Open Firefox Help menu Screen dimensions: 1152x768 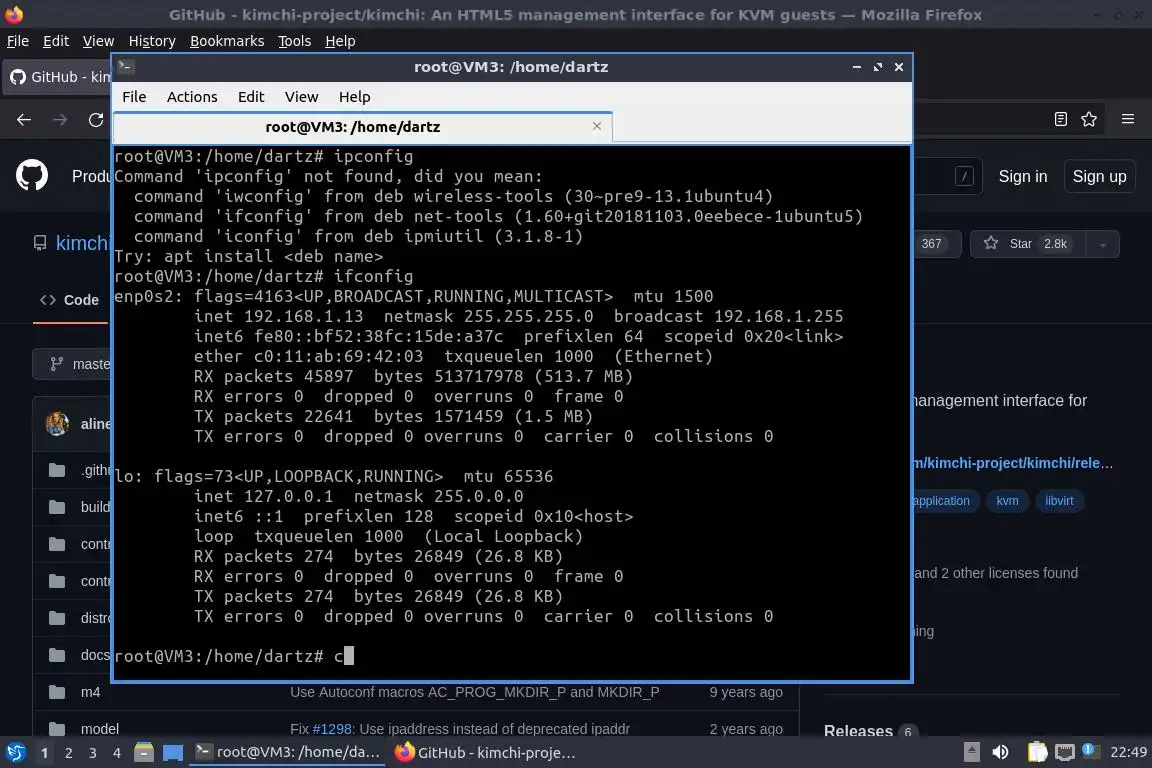340,41
